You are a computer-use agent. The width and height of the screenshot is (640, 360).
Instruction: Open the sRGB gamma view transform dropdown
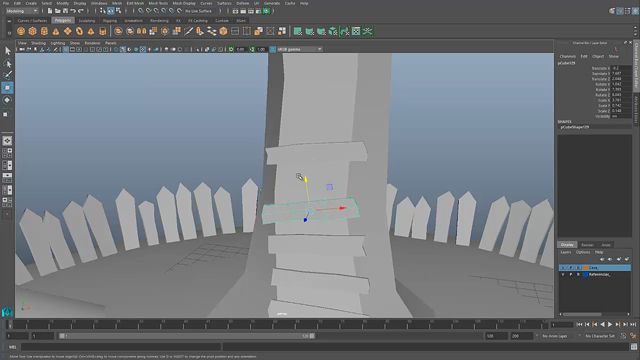300,49
